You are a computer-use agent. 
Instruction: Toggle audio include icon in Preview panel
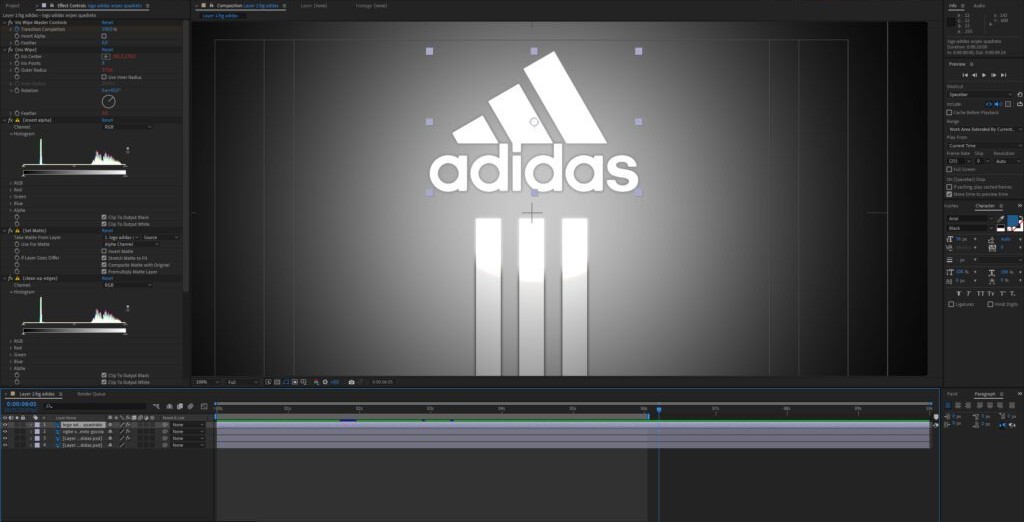pos(999,104)
